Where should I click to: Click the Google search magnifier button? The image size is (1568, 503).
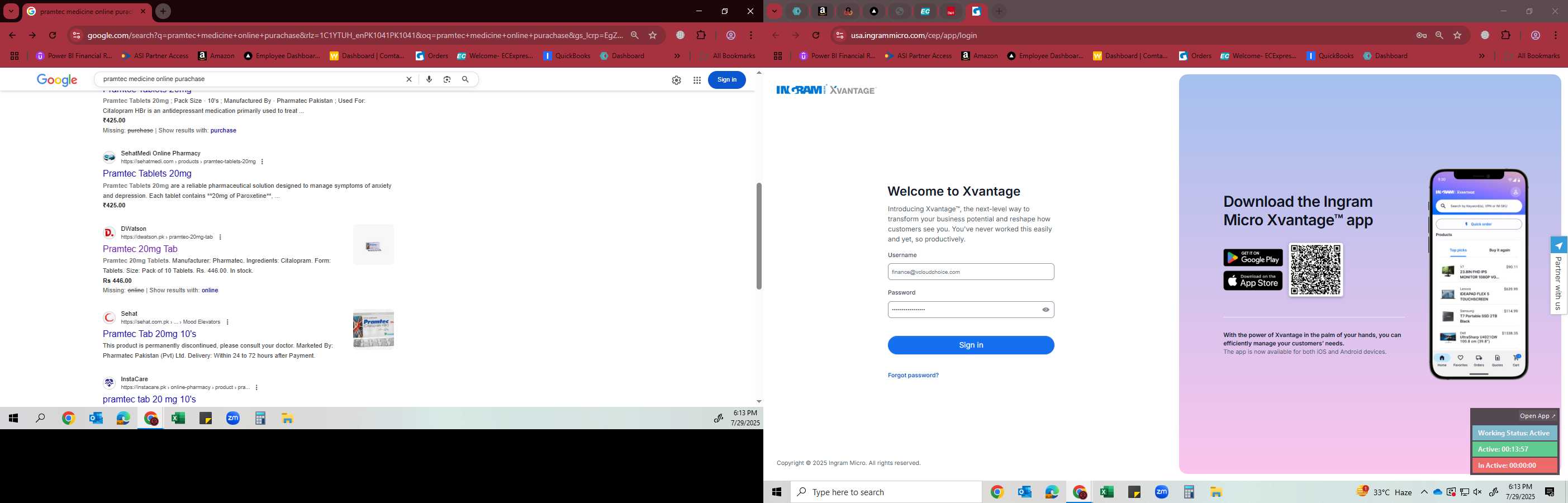coord(465,79)
